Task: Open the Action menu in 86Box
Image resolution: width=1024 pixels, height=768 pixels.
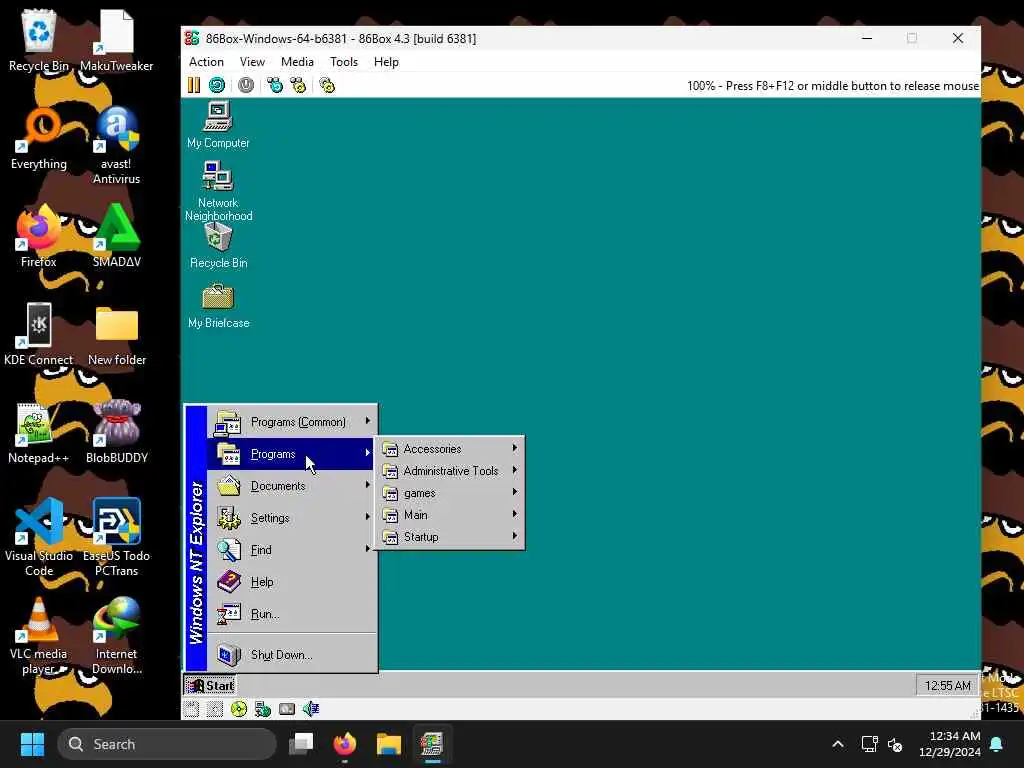Action: 206,62
